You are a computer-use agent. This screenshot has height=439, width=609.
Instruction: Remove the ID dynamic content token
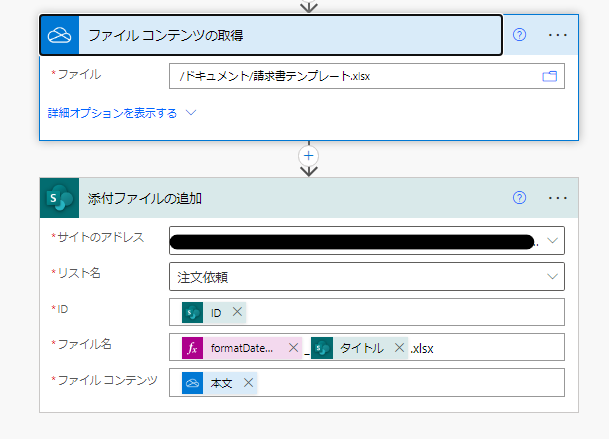[x=237, y=312]
